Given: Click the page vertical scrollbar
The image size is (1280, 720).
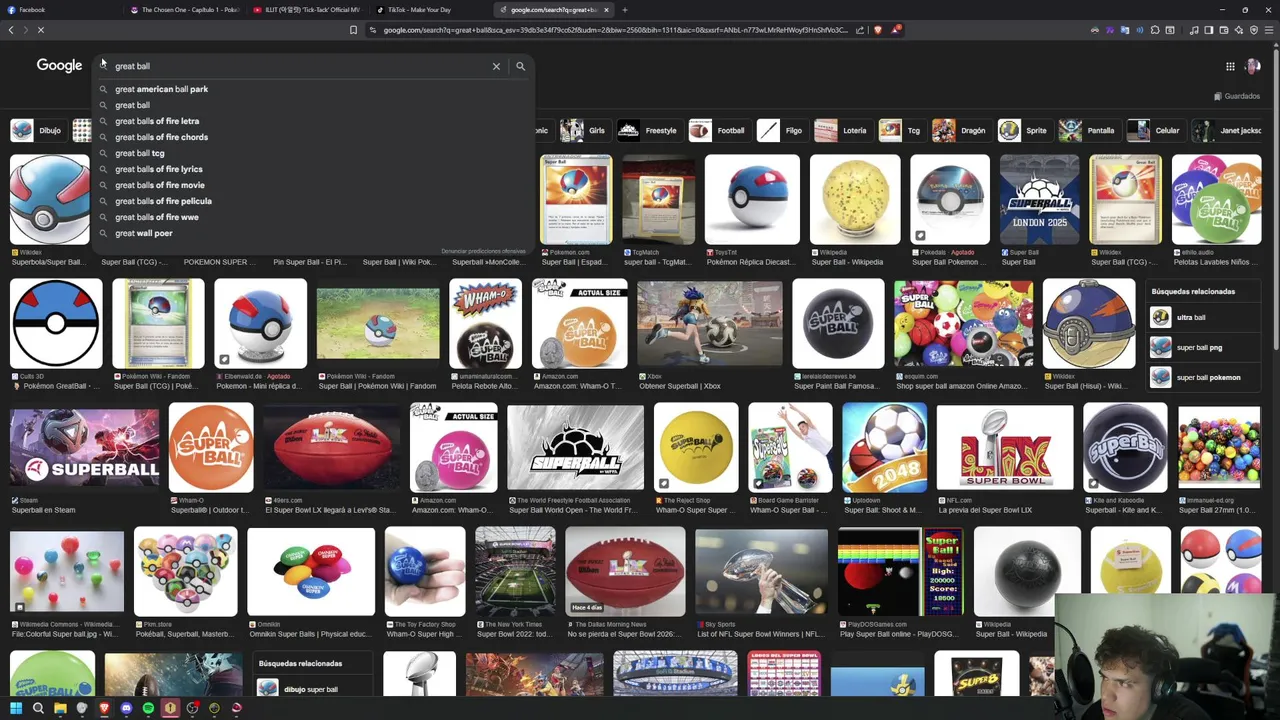Looking at the screenshot, I should [1276, 200].
